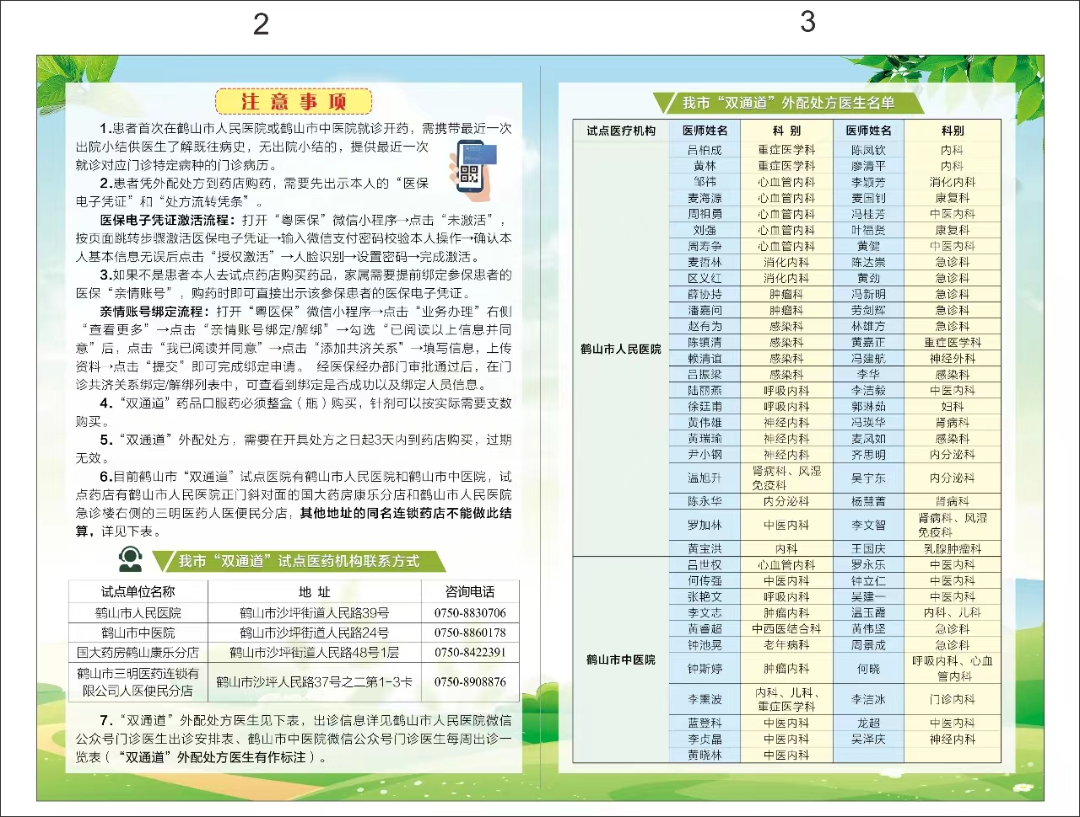
Task: Click the green arrow beside 联系方式 banner
Action: 161,560
